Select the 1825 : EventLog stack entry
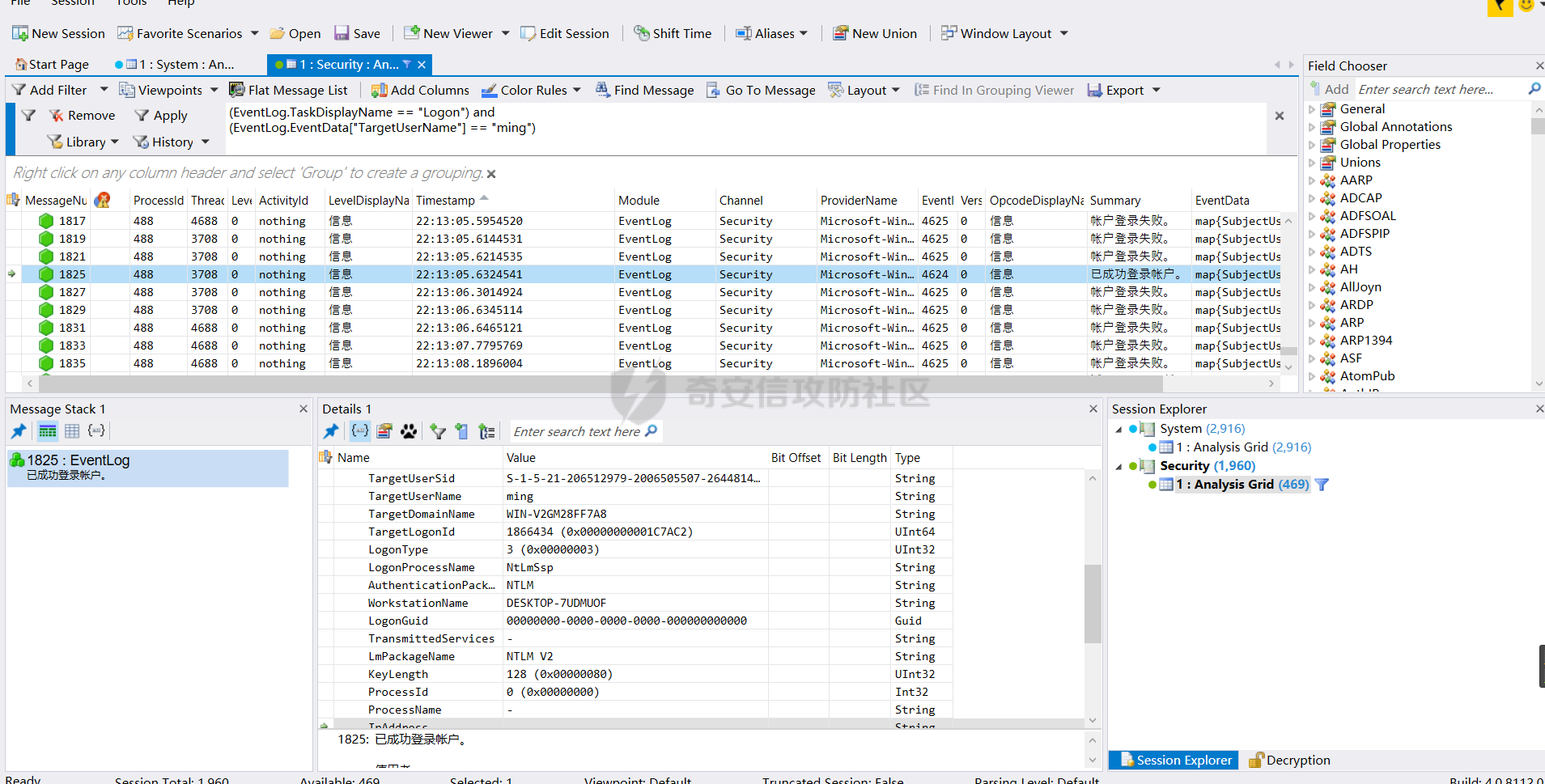The width and height of the screenshot is (1545, 784). tap(148, 468)
